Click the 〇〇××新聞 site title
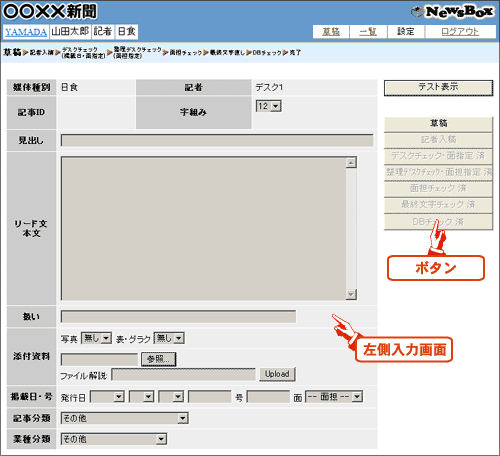This screenshot has width=500, height=456. pos(50,12)
